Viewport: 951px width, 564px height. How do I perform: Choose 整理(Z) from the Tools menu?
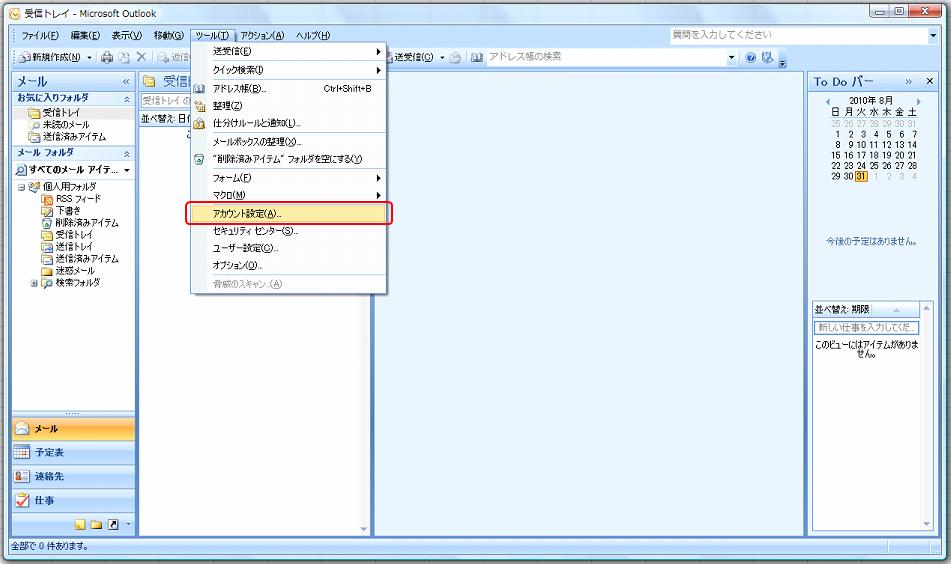(x=289, y=106)
